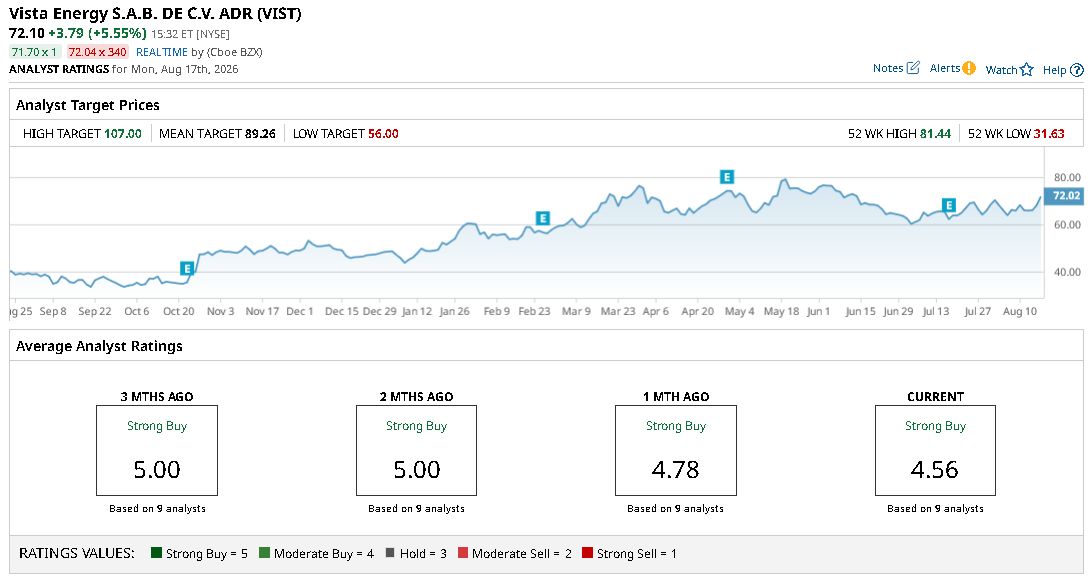1091x587 pixels.
Task: Click the earnings marker near Jul 13
Action: tap(948, 205)
